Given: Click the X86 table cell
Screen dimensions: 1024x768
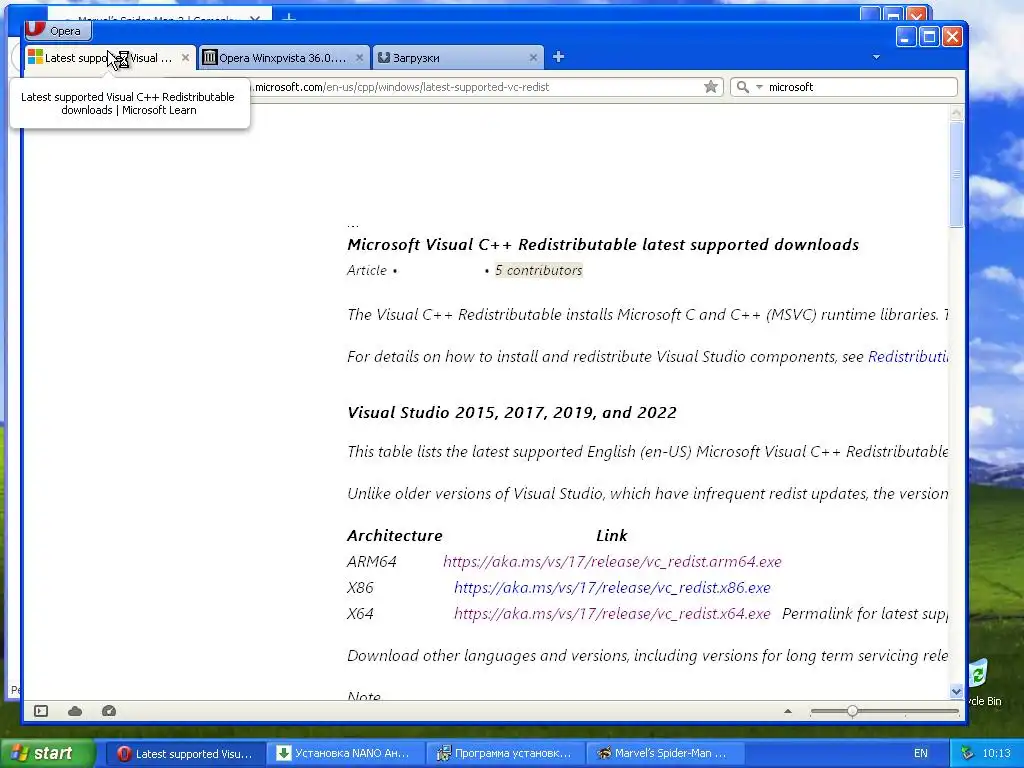Looking at the screenshot, I should pyautogui.click(x=360, y=588).
